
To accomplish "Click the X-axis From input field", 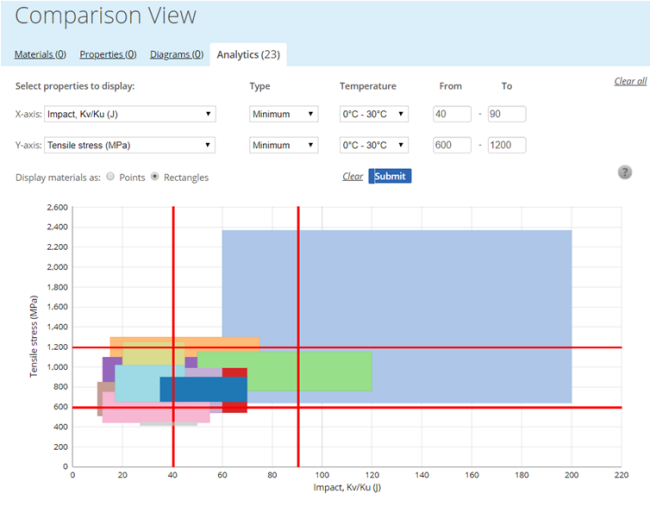I will [453, 114].
